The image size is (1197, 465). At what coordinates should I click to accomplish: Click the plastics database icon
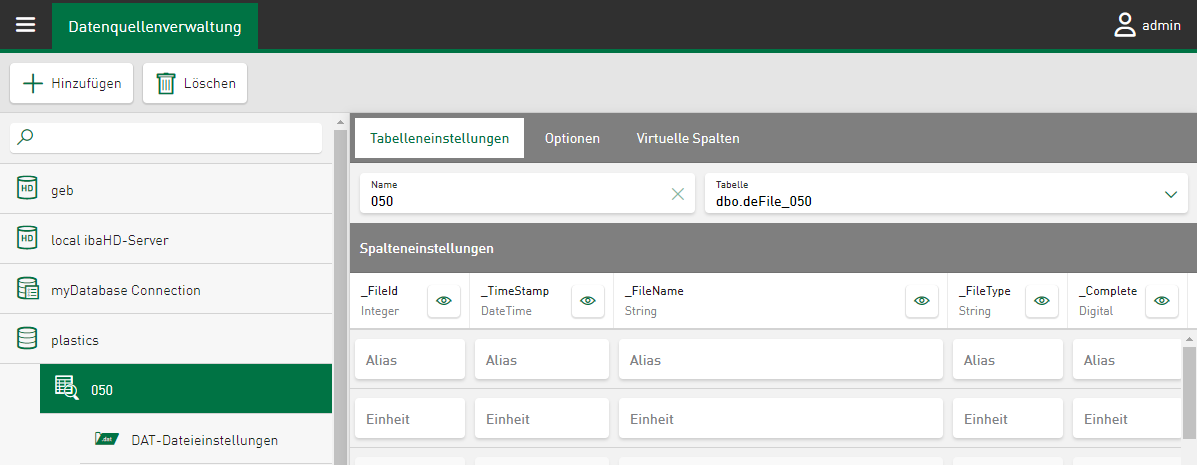coord(27,339)
